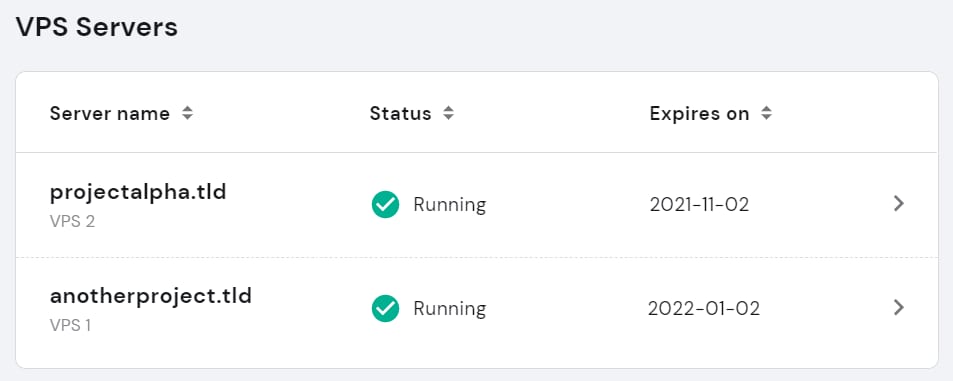Click Running status of projectalpha.tld

pyautogui.click(x=450, y=205)
